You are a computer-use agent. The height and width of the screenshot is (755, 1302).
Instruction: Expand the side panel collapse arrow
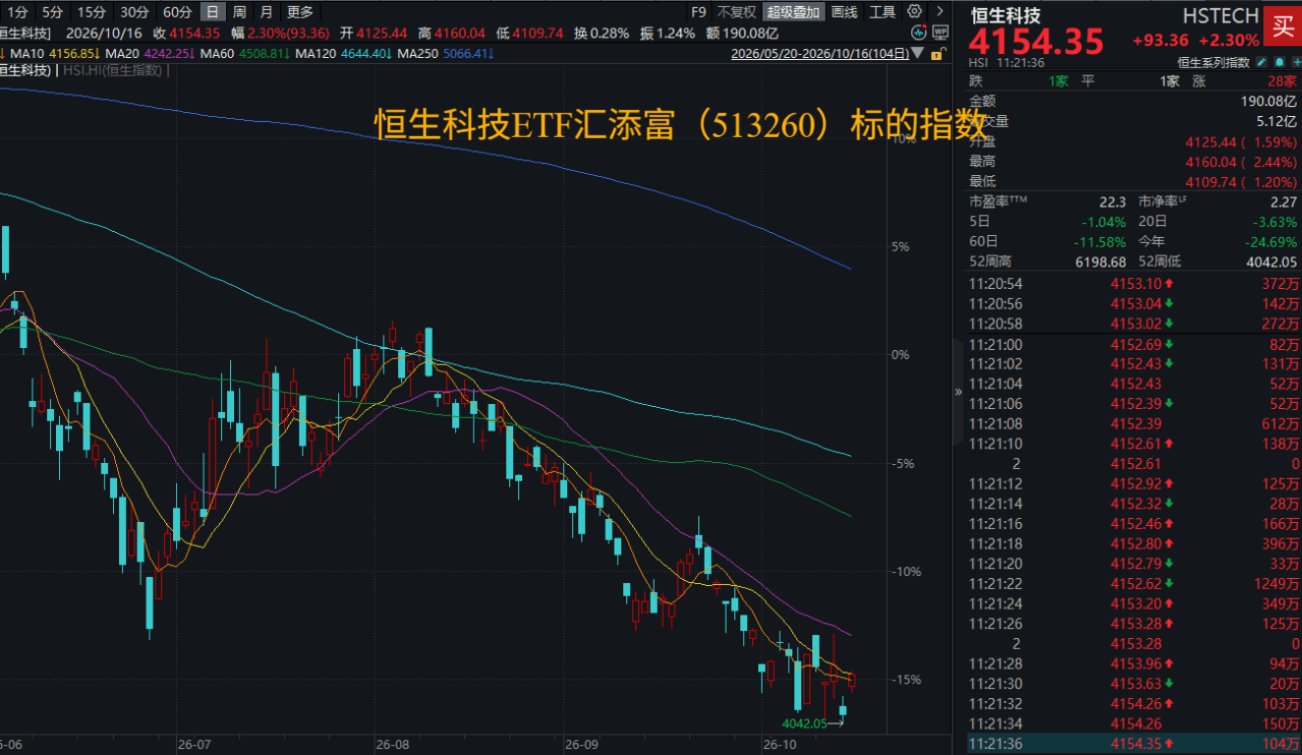click(960, 391)
